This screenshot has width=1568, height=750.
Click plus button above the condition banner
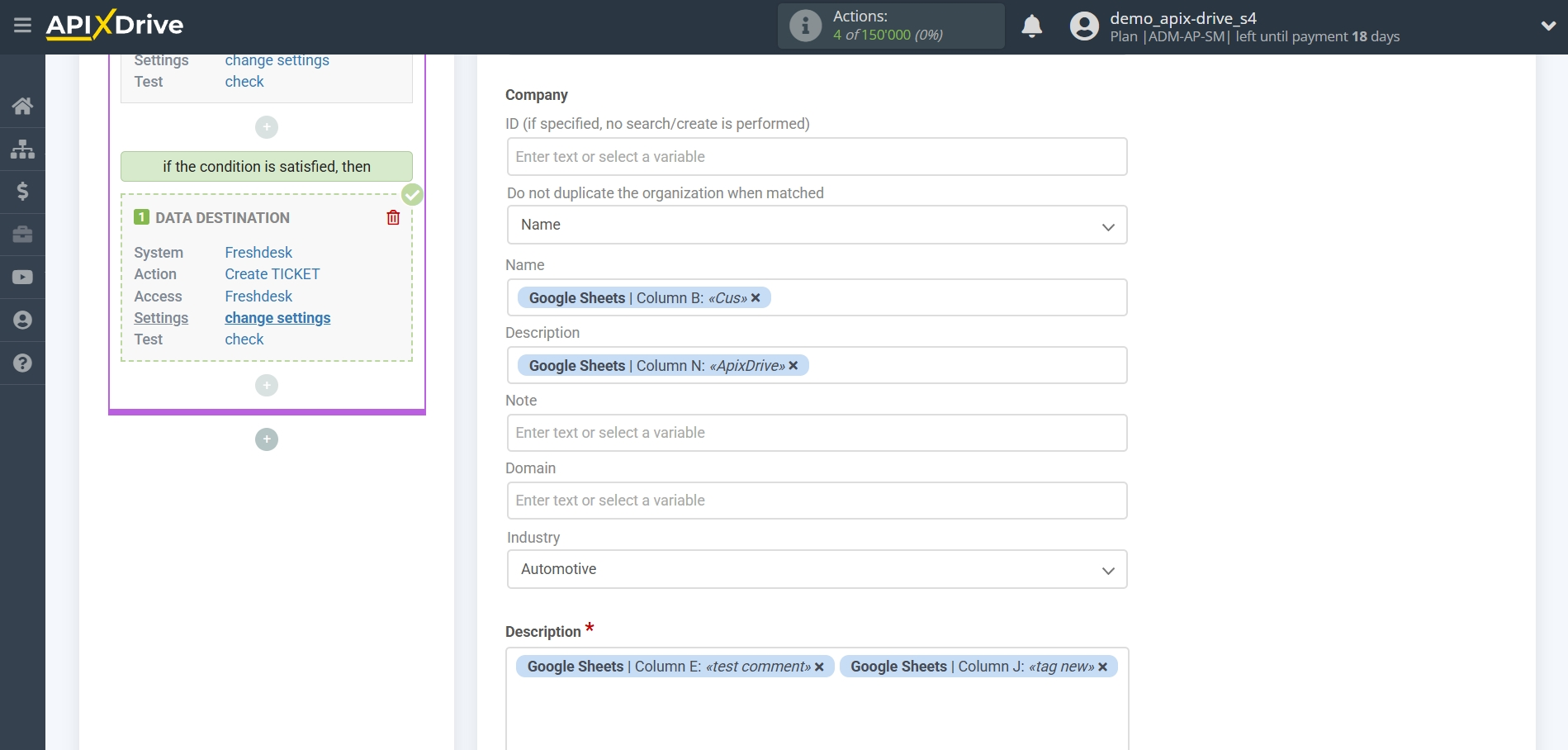[x=267, y=127]
